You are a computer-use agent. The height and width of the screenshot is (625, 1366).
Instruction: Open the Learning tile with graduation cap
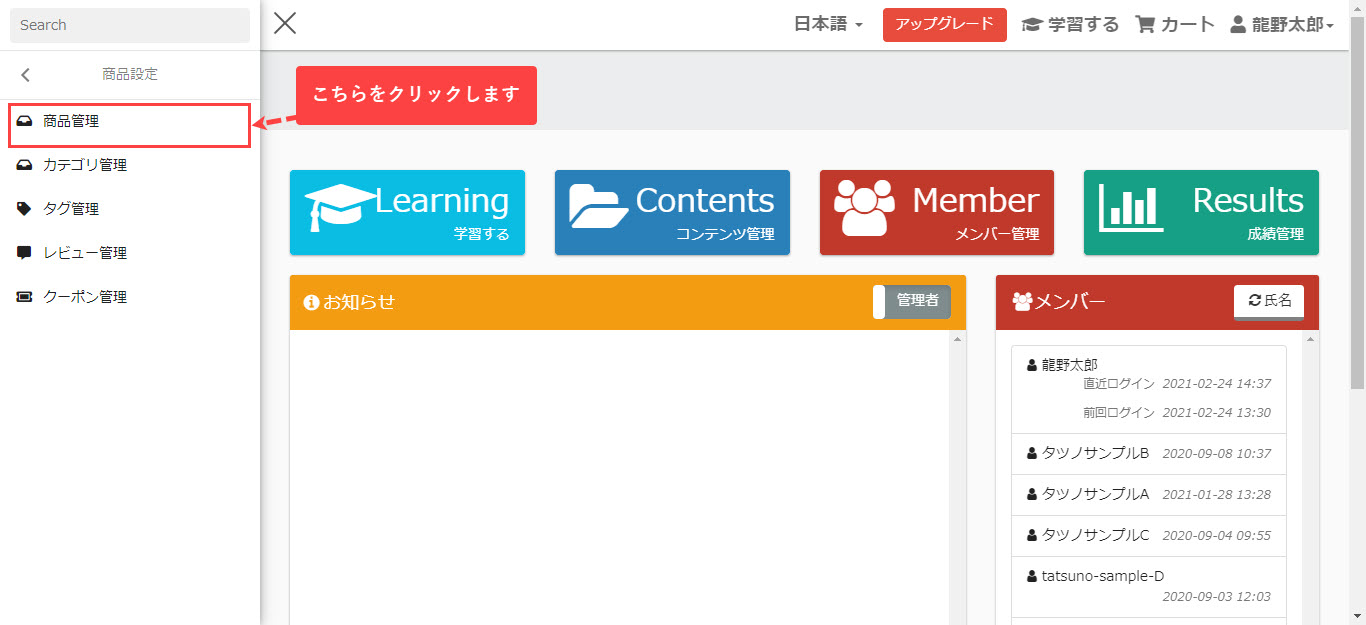[x=407, y=212]
